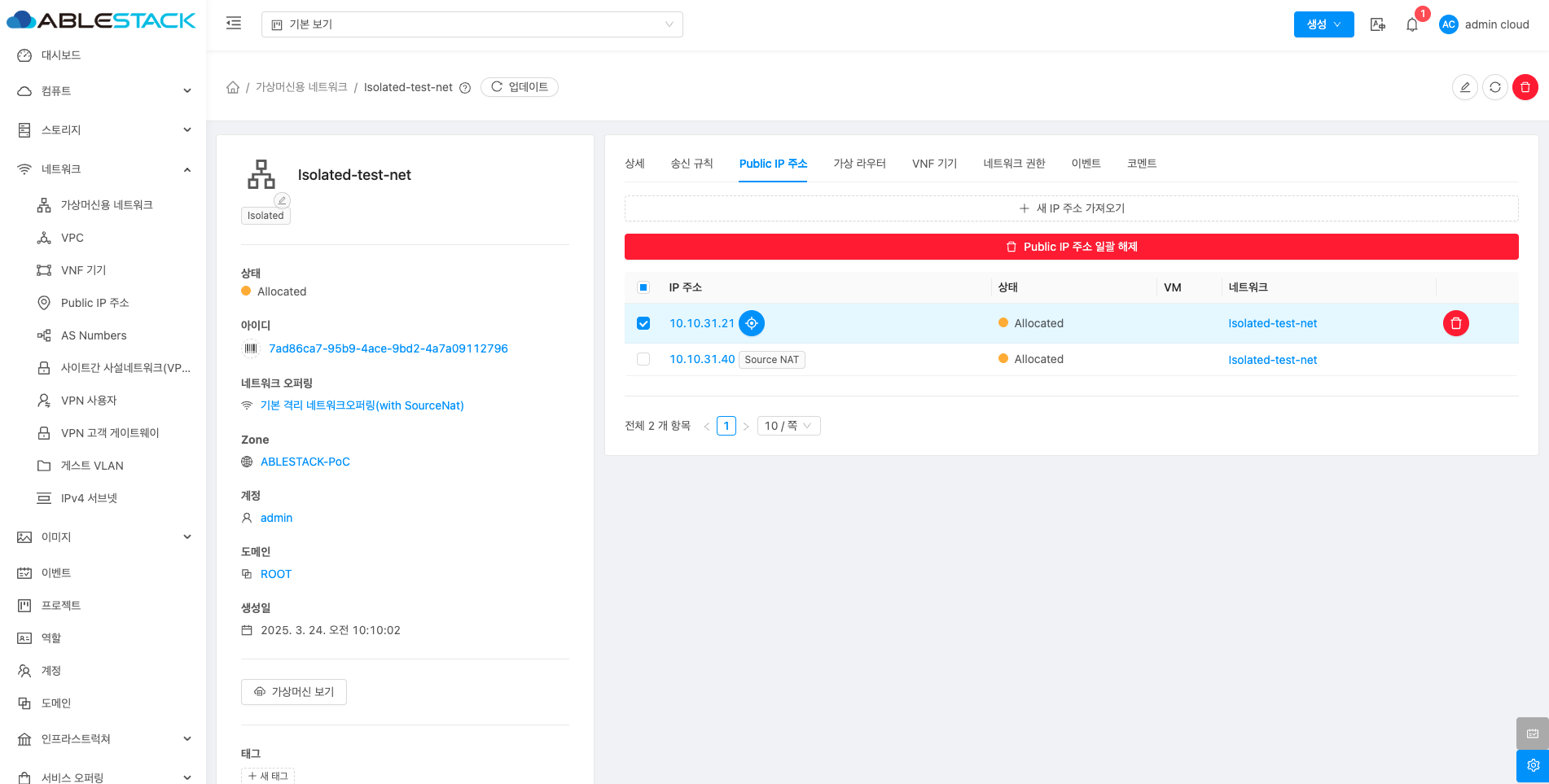Open the settings gear at bottom right
Image resolution: width=1549 pixels, height=784 pixels.
click(1532, 765)
